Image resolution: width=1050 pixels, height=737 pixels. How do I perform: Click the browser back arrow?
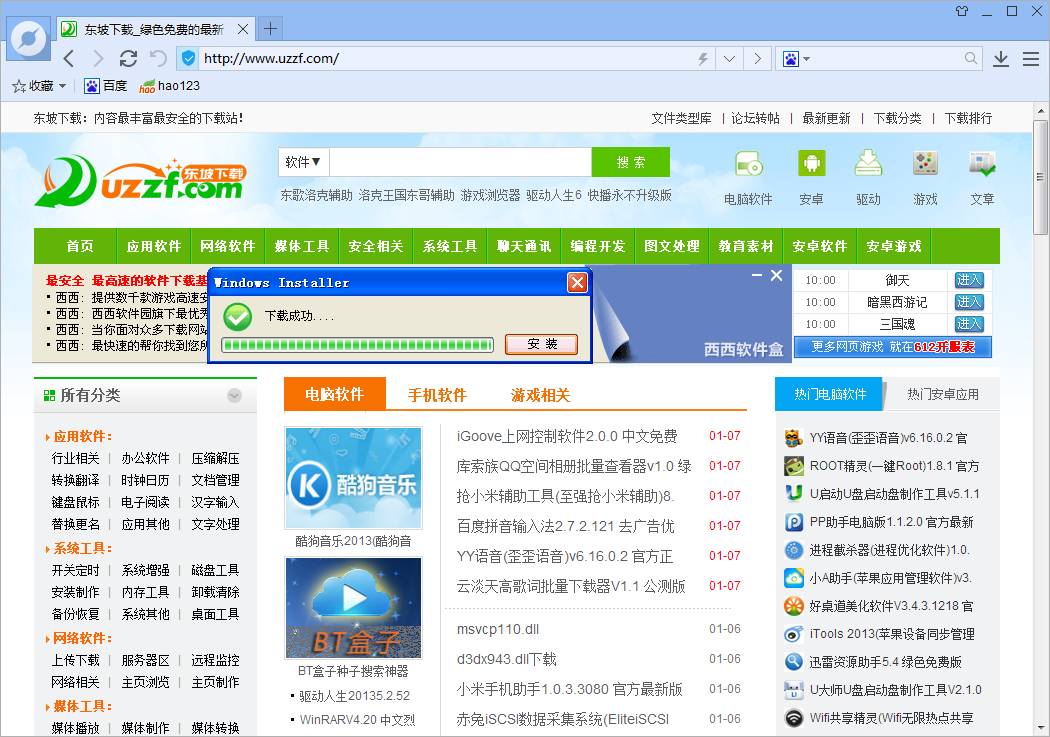pos(68,59)
